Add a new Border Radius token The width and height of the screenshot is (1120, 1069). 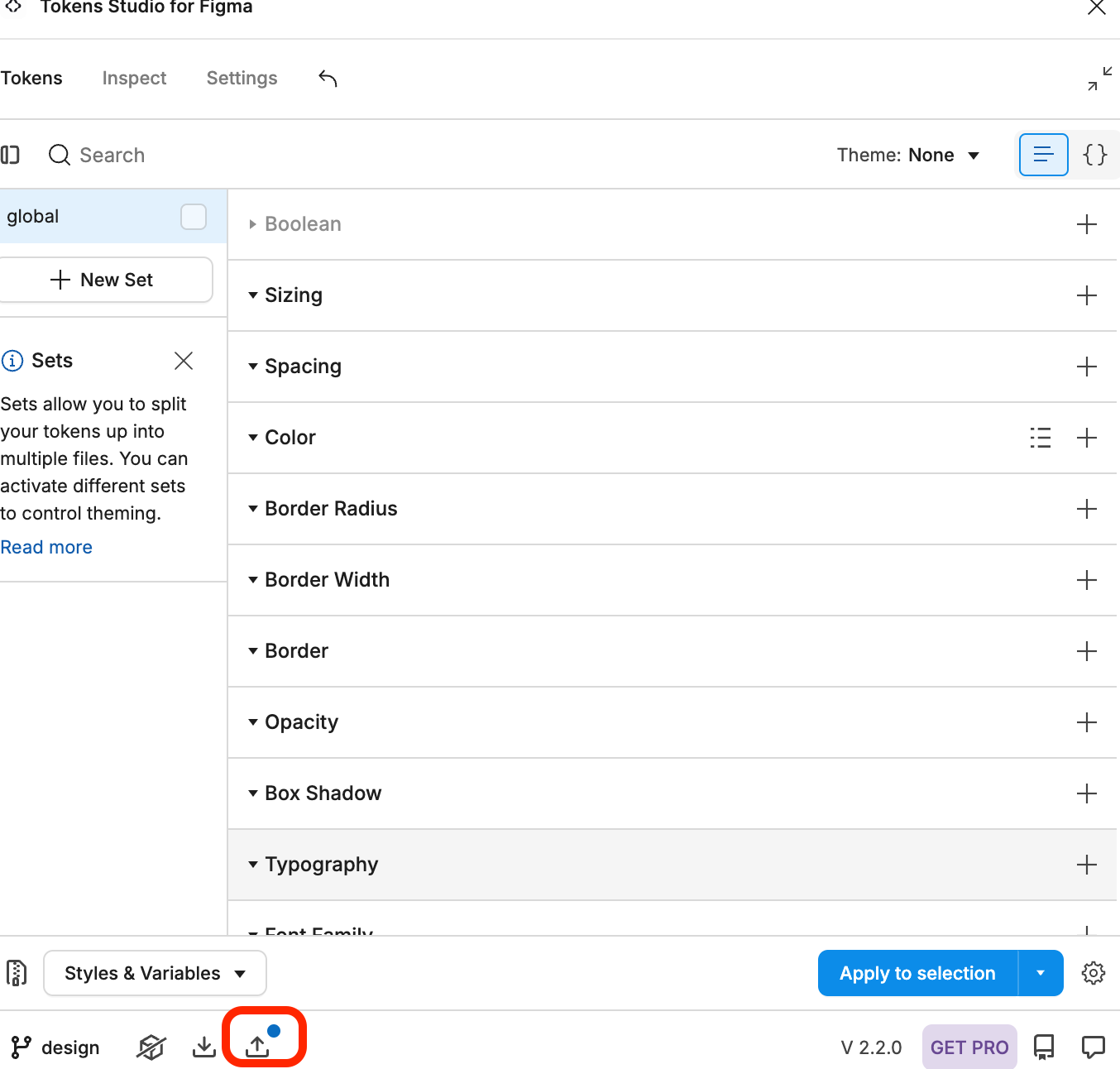tap(1087, 509)
